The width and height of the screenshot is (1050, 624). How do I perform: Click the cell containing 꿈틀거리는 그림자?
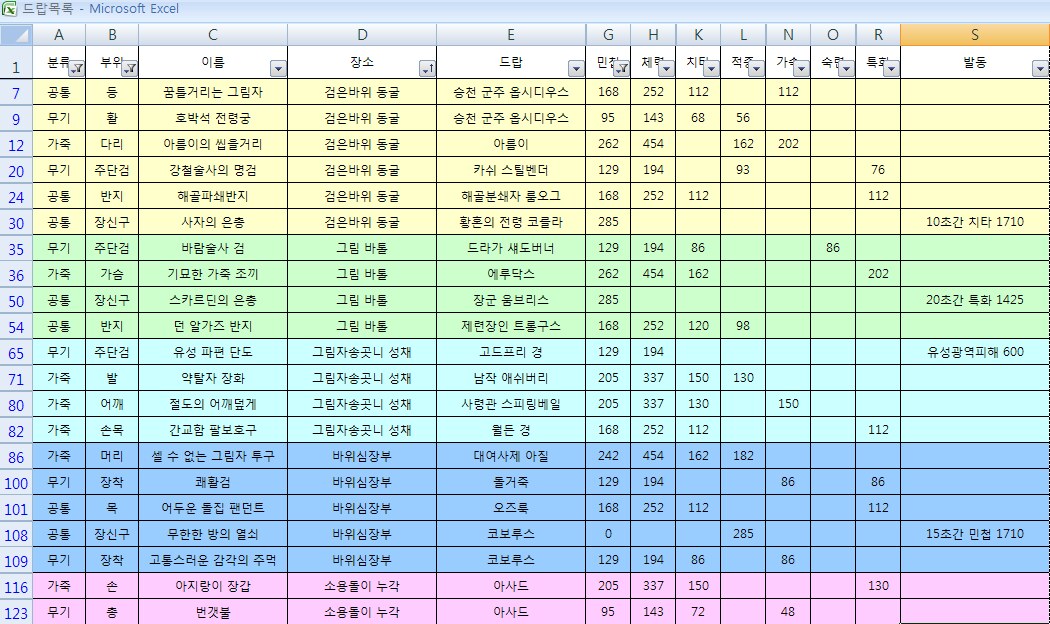pos(213,92)
